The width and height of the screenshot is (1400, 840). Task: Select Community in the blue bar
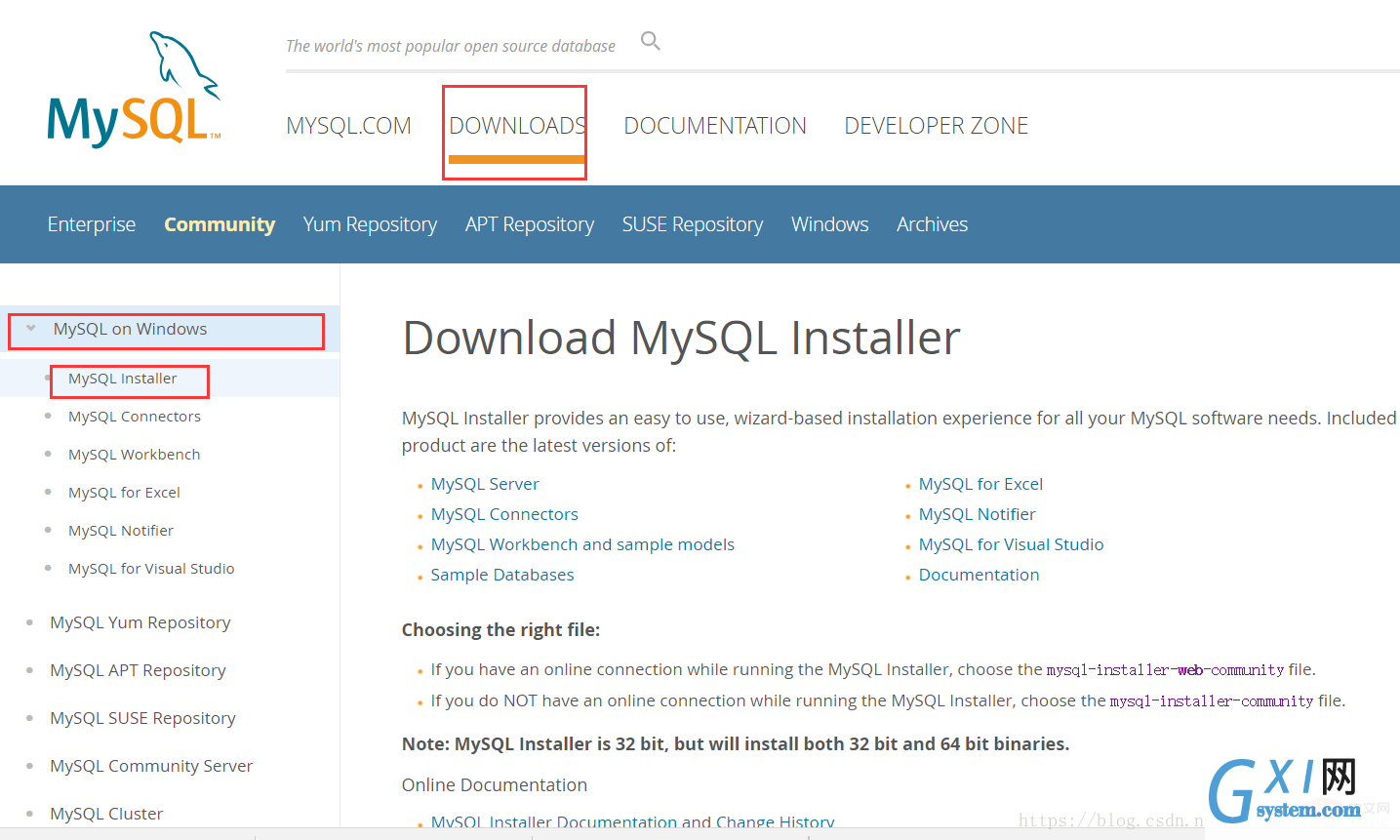[x=220, y=224]
